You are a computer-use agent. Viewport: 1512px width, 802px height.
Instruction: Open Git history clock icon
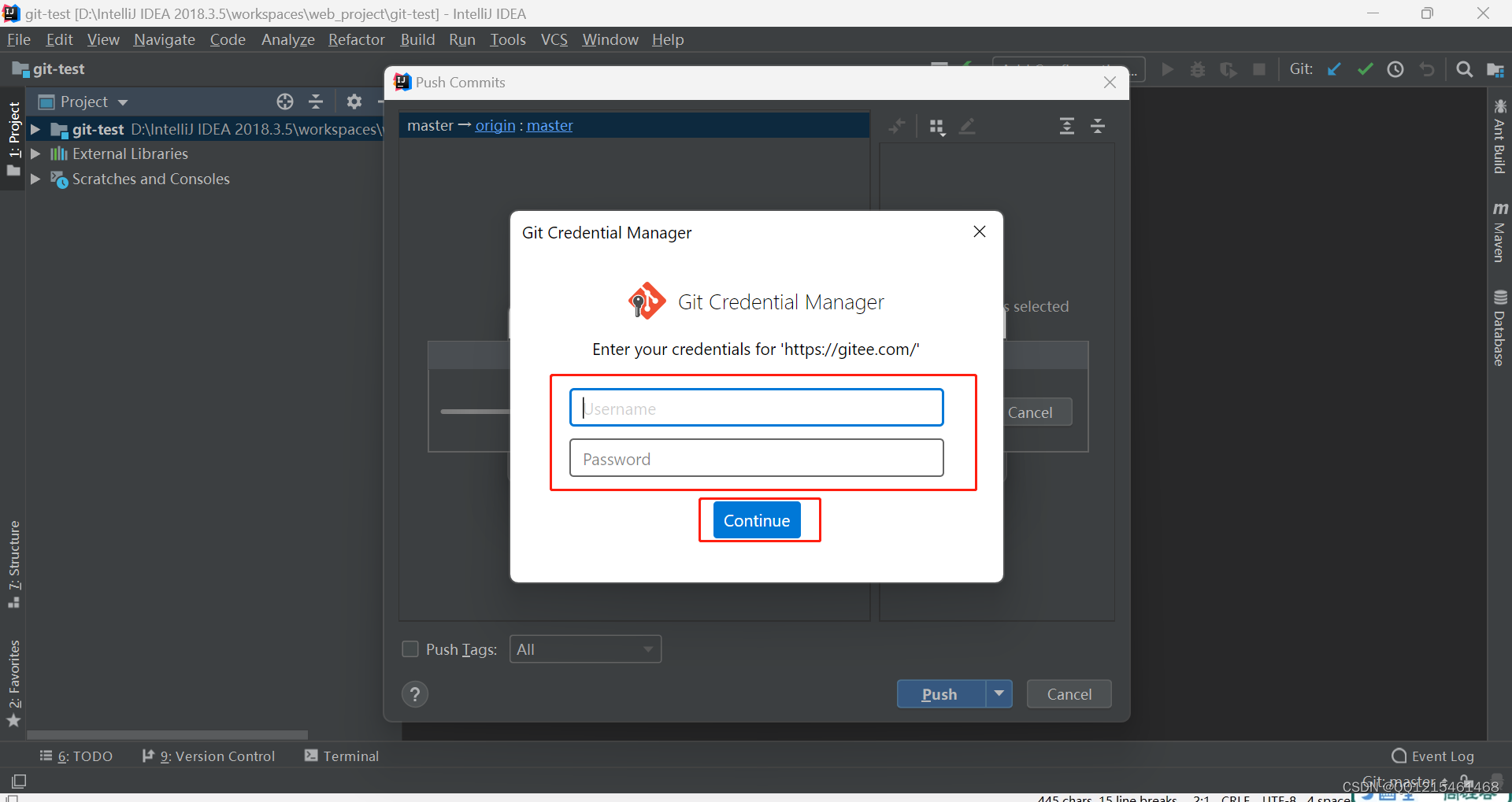click(1395, 69)
